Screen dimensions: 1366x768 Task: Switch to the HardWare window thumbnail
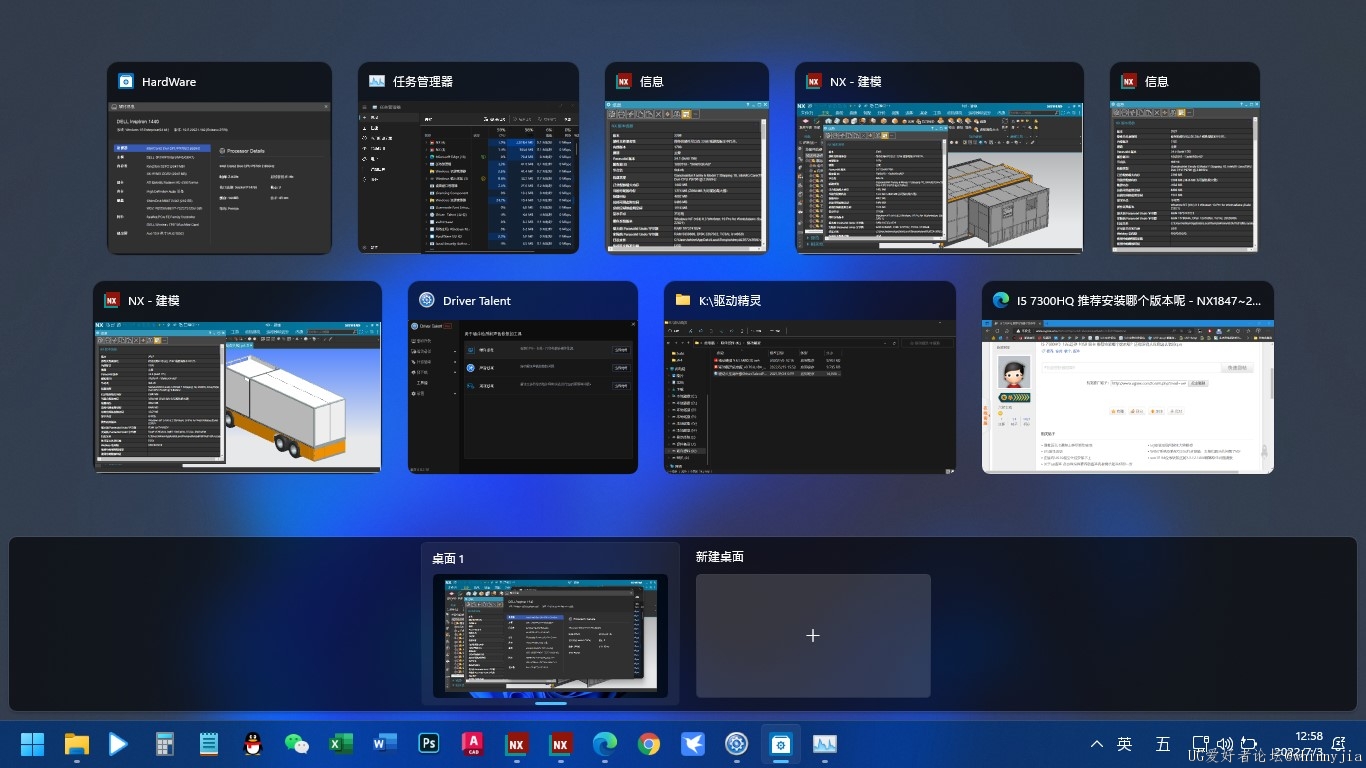tap(219, 158)
